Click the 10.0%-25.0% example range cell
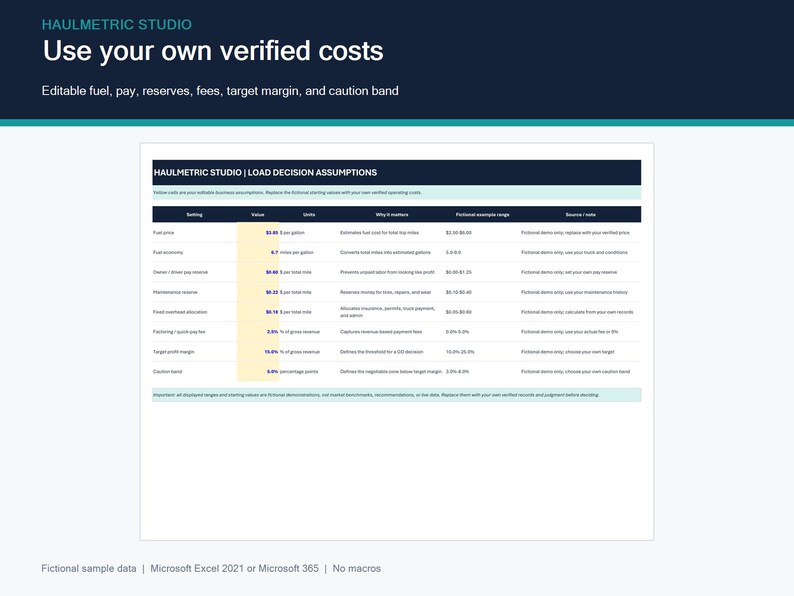This screenshot has width=794, height=596. coord(460,351)
